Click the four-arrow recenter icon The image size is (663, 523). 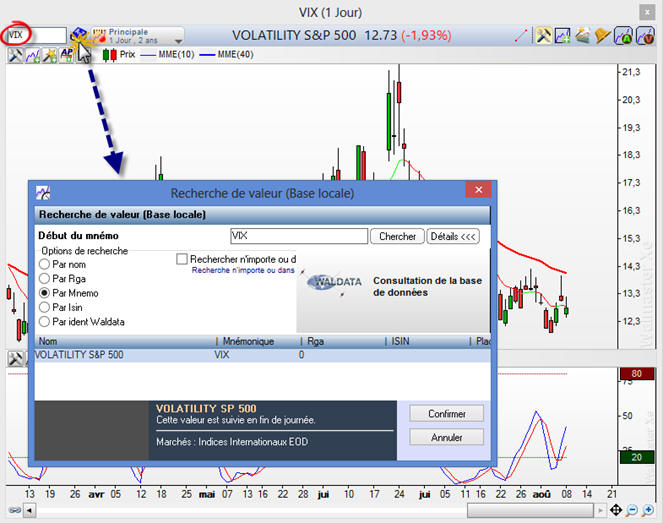(x=616, y=510)
